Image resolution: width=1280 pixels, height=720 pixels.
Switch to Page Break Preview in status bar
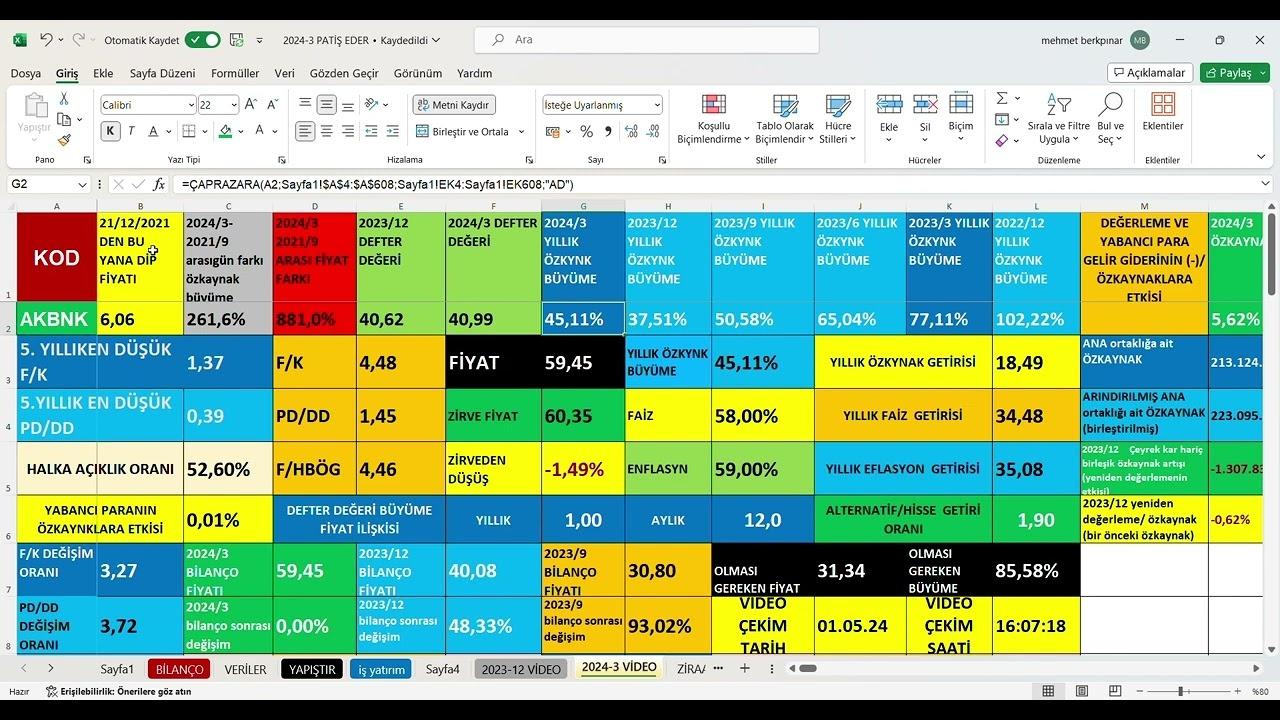1116,691
